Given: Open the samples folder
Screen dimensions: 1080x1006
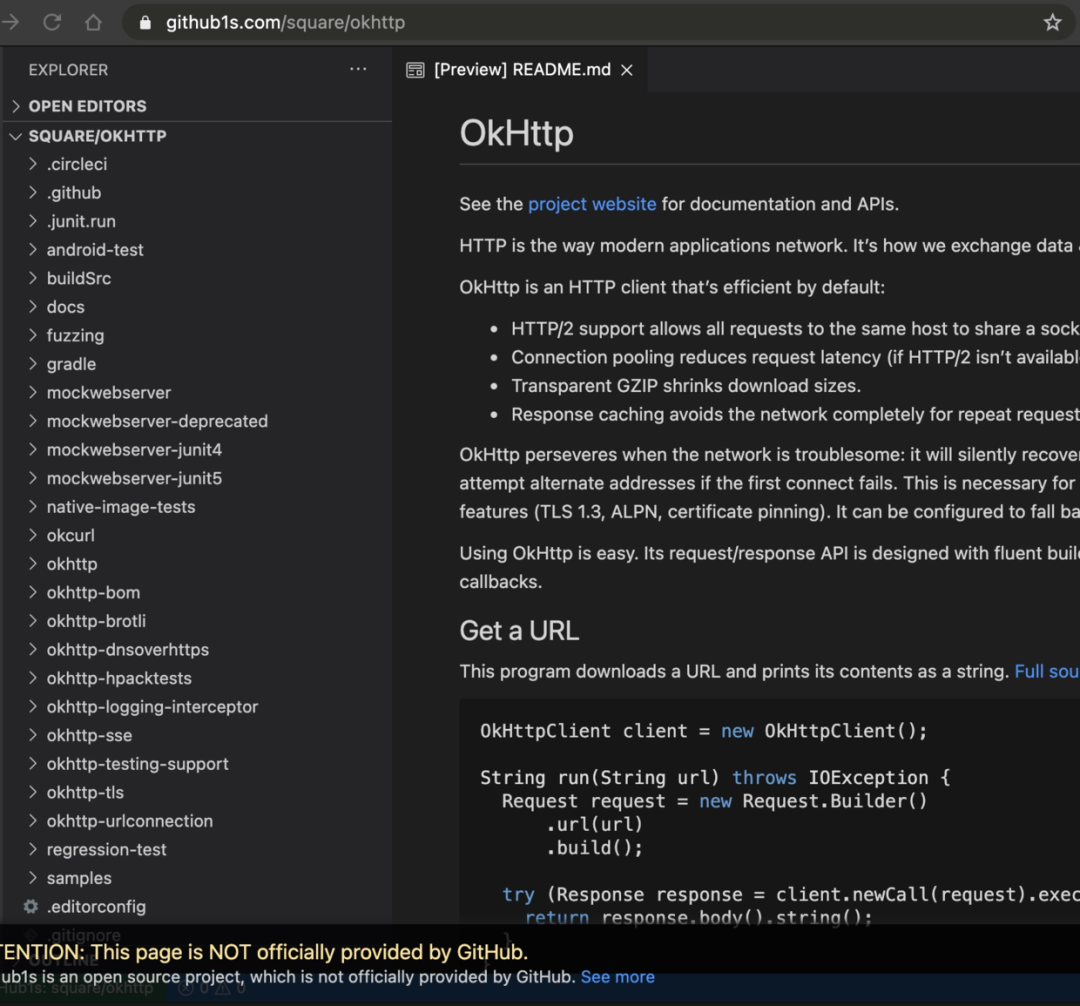Looking at the screenshot, I should [x=196, y=879].
